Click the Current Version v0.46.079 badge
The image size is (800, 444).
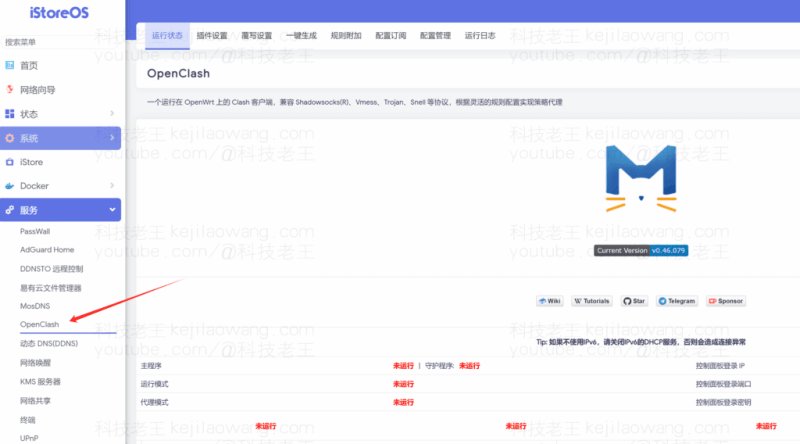tap(641, 251)
